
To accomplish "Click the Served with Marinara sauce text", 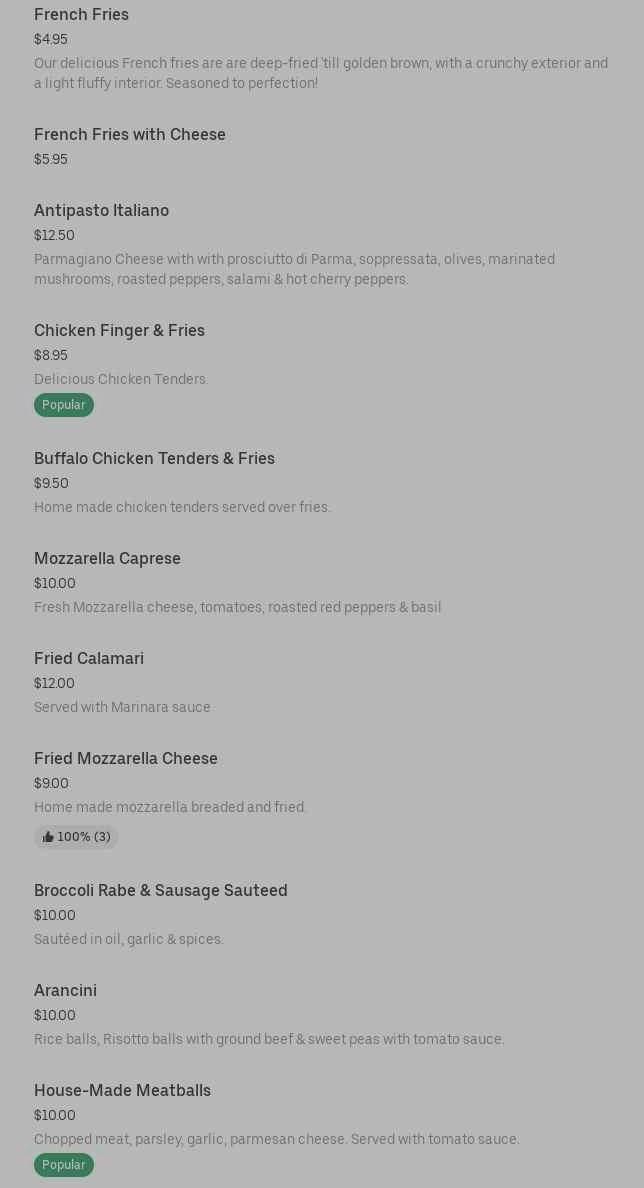I will coord(122,707).
